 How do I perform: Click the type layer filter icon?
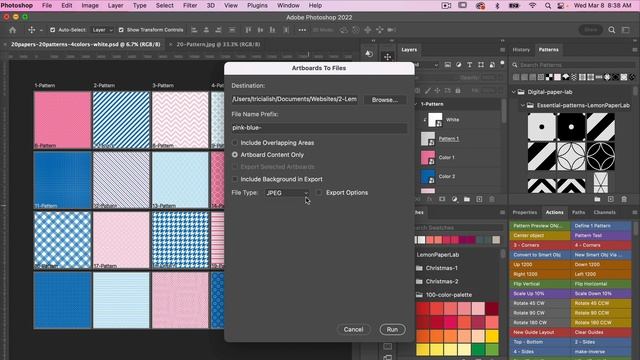[x=470, y=65]
